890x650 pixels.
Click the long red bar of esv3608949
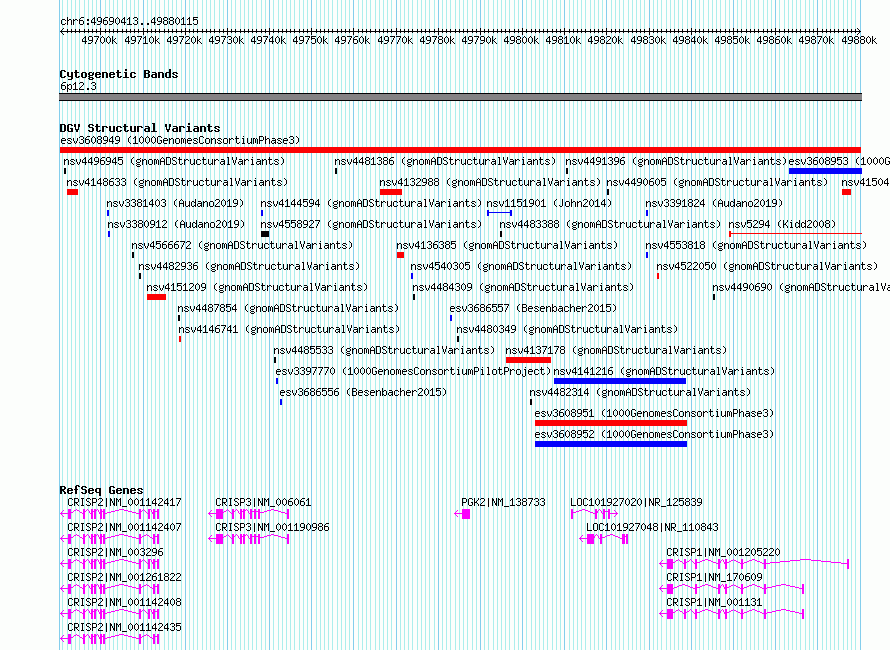[x=460, y=150]
